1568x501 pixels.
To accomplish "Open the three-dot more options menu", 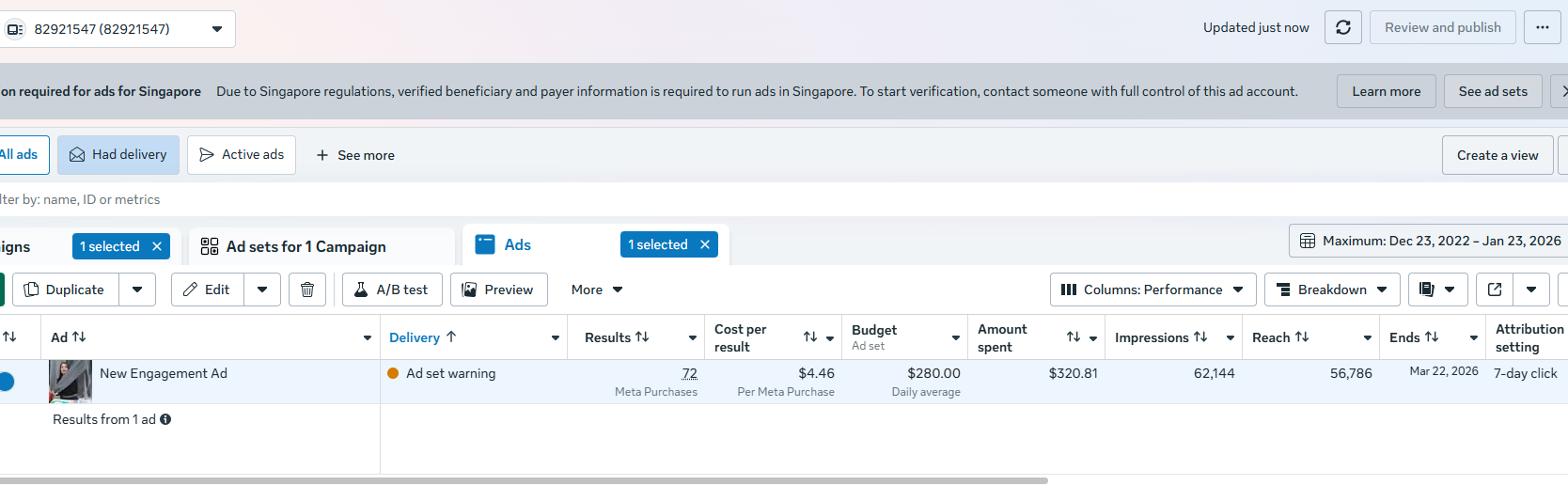I will (x=1542, y=27).
